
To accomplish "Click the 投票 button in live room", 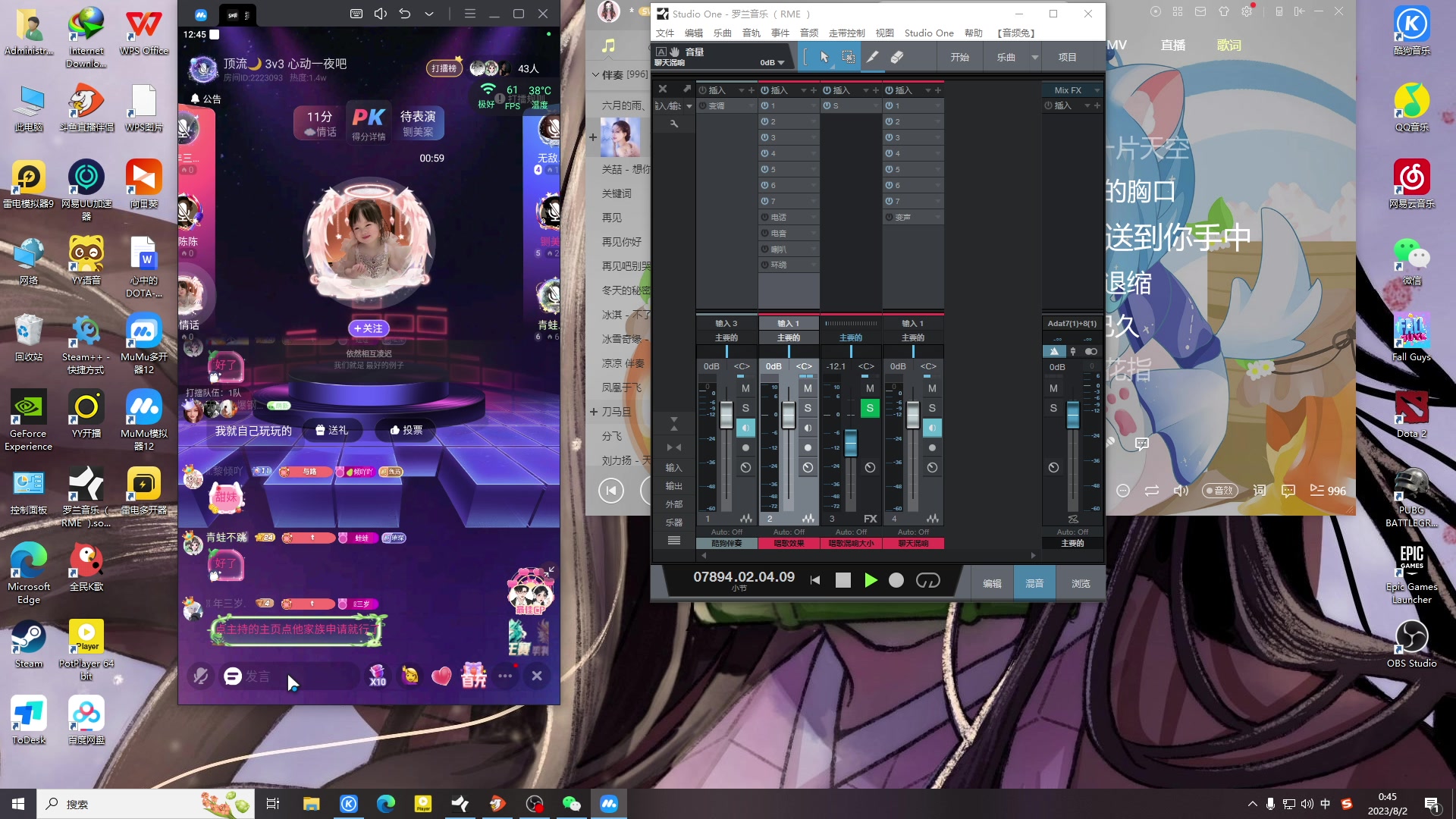I will [x=406, y=430].
